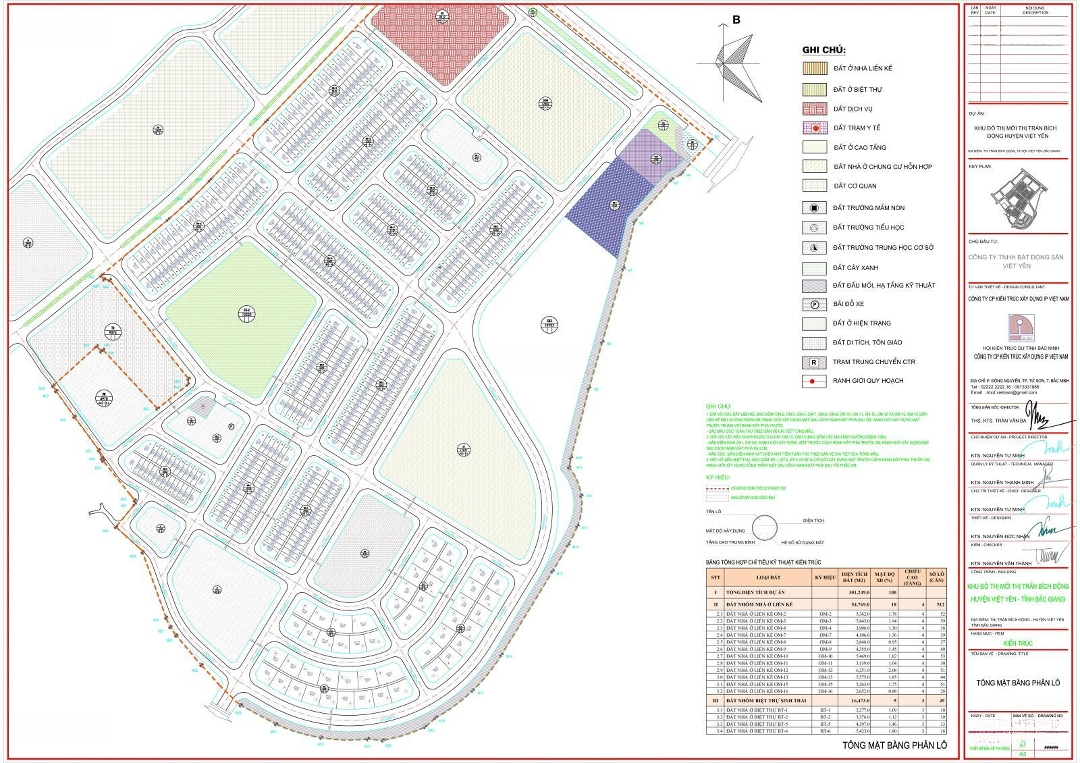Click the secondary school (Trung học cơ sở) legend icon
Screen dimensions: 1080x763
point(815,247)
